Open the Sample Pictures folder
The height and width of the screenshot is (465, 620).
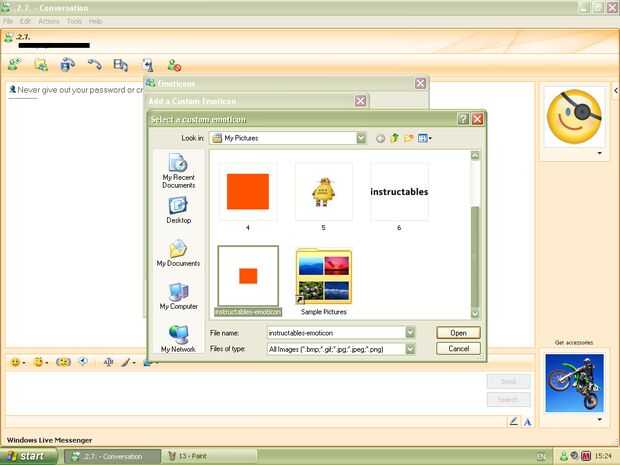click(x=323, y=281)
